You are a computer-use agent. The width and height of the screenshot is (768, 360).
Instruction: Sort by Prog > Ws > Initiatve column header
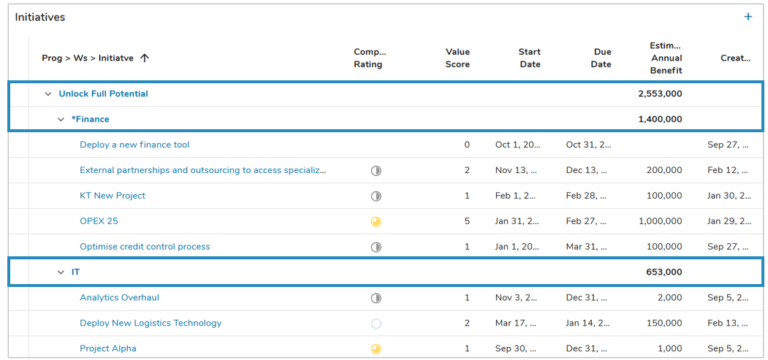point(88,58)
